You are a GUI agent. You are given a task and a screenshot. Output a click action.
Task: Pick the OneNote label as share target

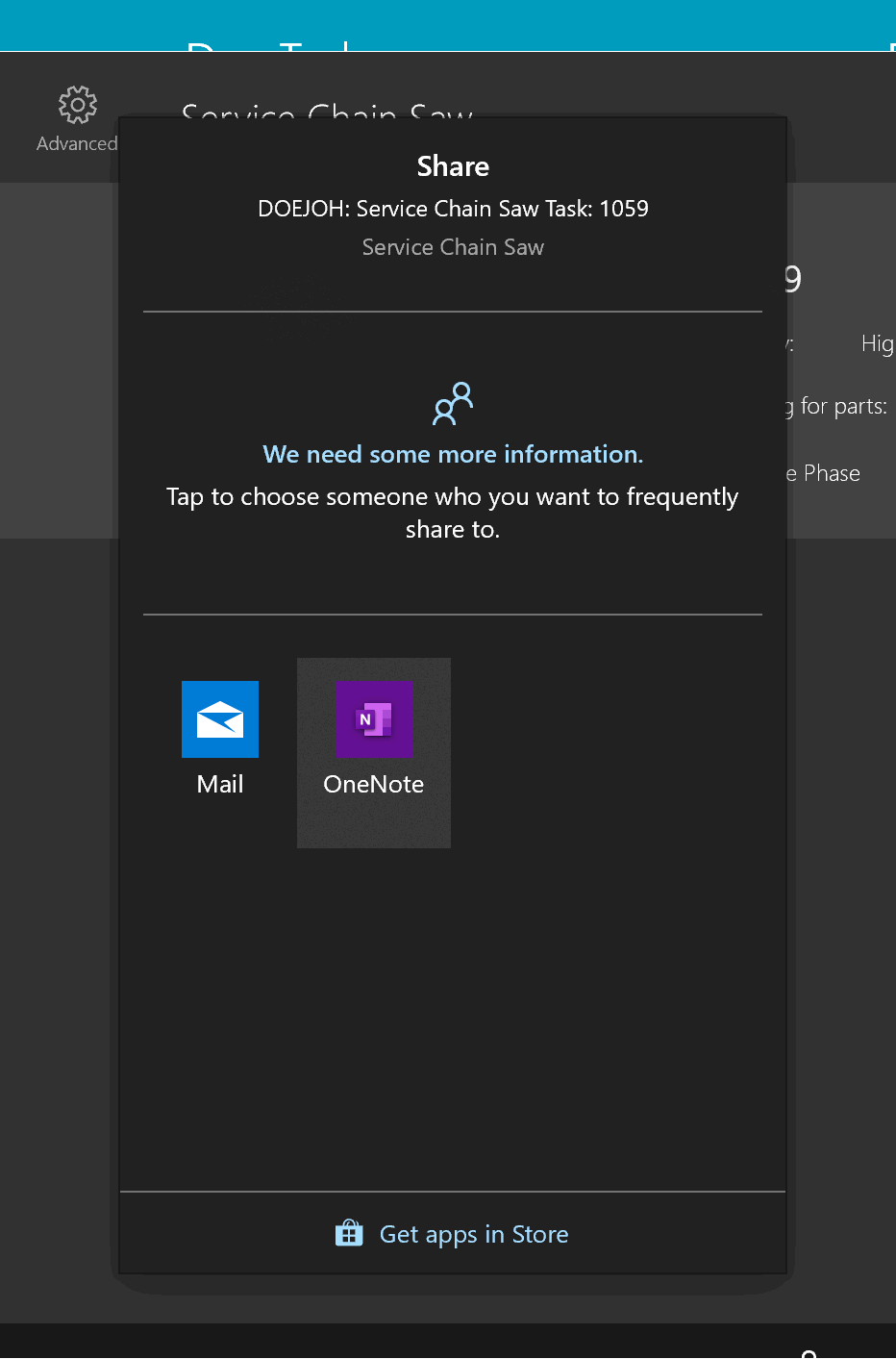[374, 784]
